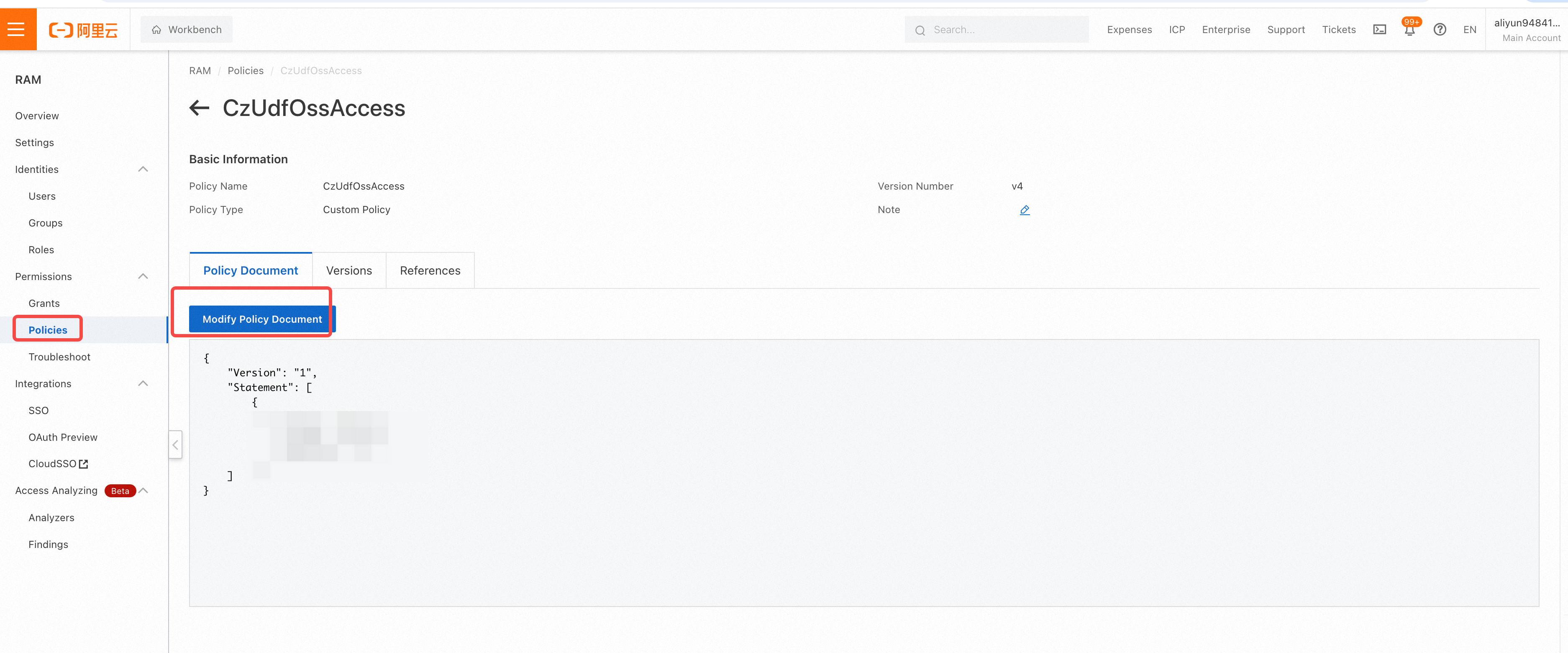Open the hamburger main menu
Image resolution: width=1568 pixels, height=653 pixels.
point(16,29)
